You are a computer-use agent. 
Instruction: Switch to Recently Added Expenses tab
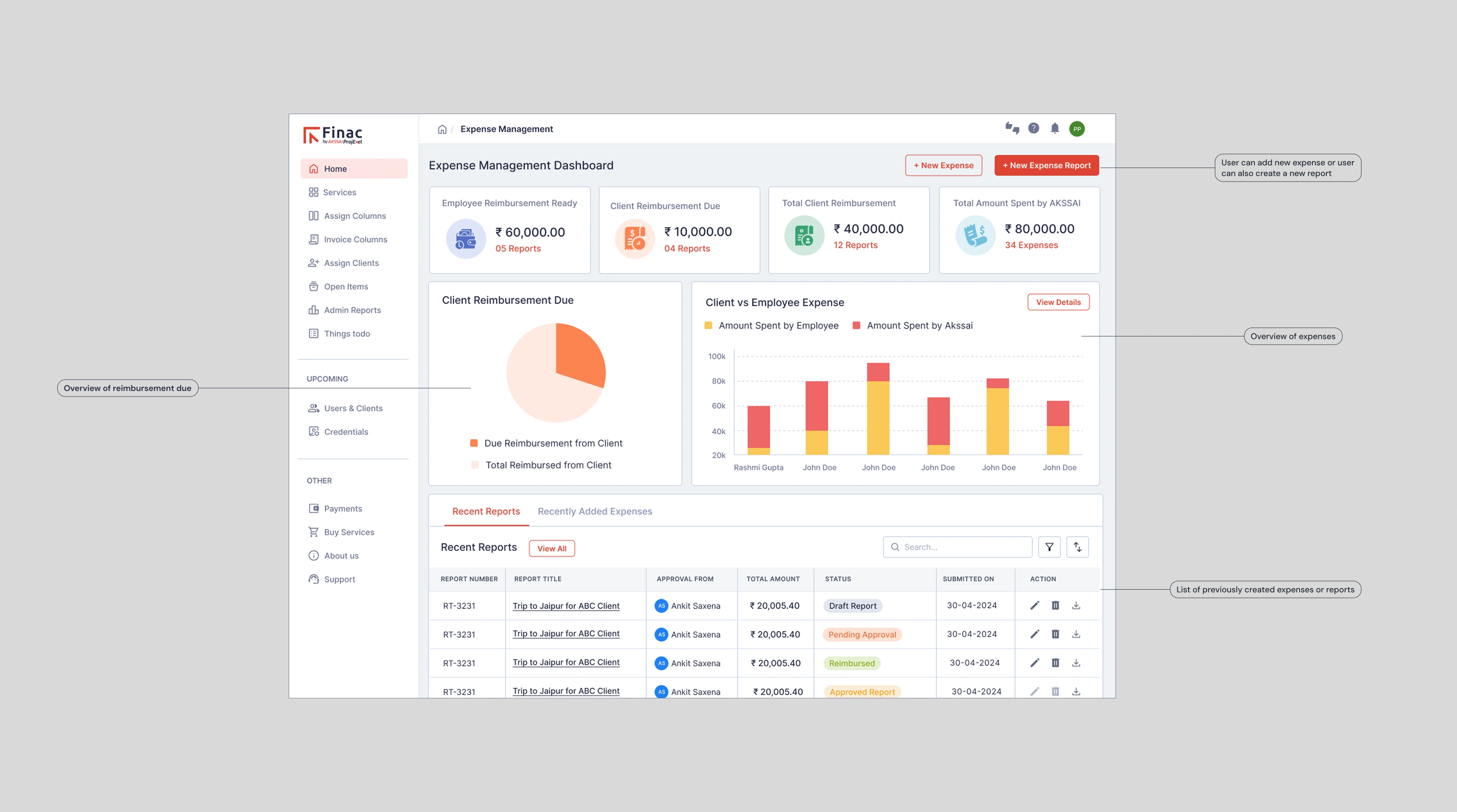coord(594,511)
